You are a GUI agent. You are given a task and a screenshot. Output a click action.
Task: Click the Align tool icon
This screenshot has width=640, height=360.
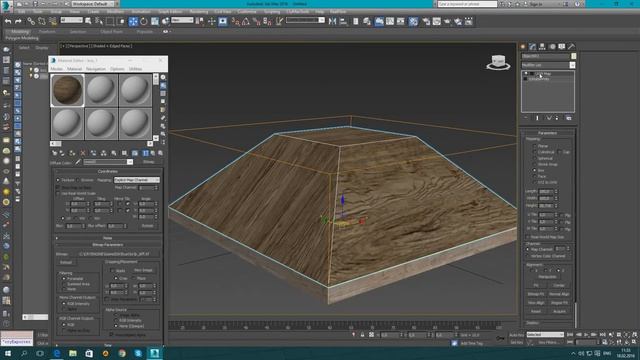(343, 21)
